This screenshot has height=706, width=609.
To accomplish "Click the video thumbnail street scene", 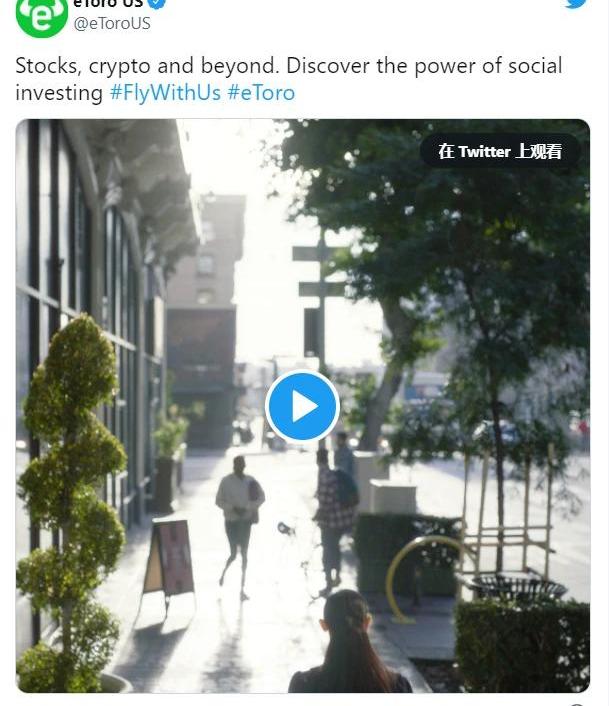I will tap(302, 406).
